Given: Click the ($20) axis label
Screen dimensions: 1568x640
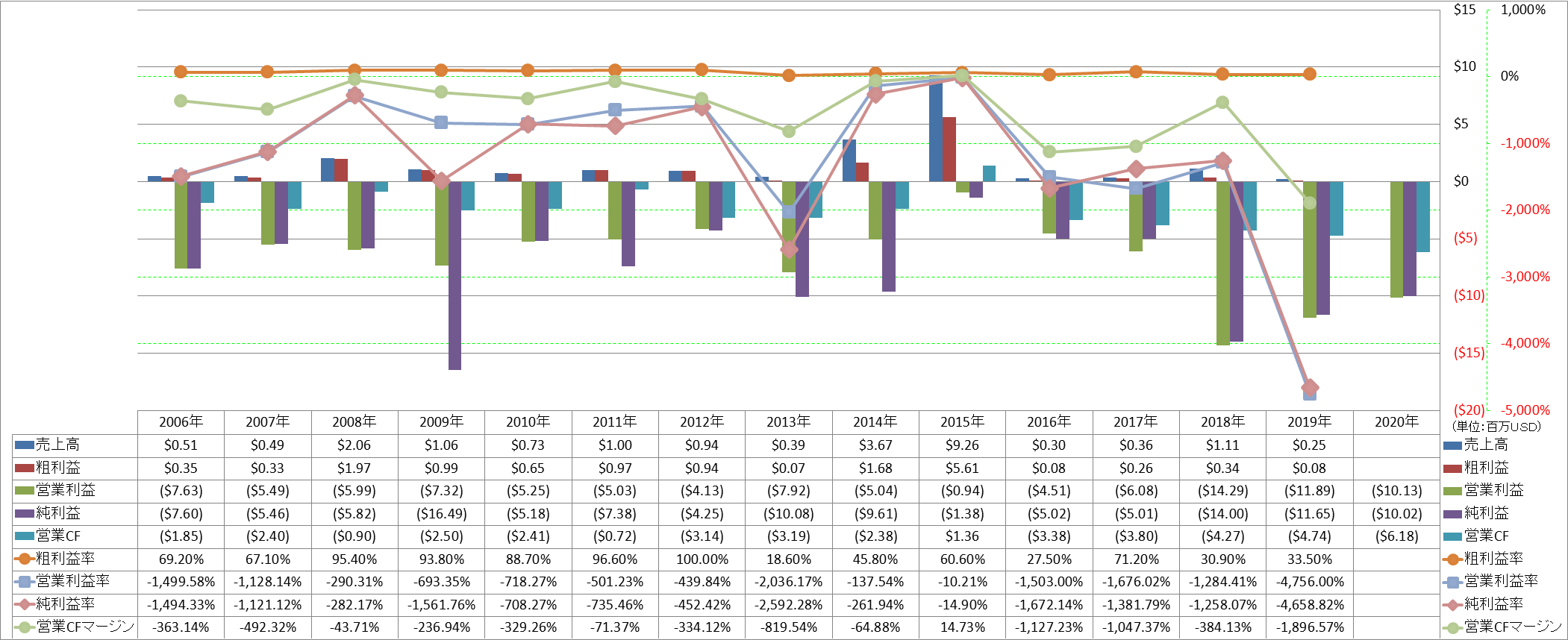Looking at the screenshot, I should pos(1469,410).
